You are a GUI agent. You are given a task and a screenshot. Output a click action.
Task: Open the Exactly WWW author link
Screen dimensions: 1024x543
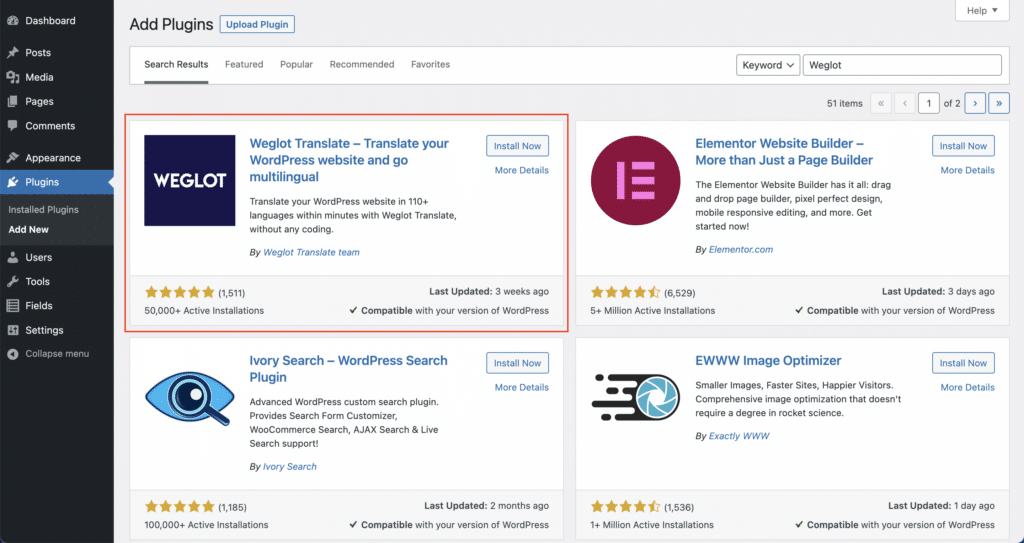(x=739, y=436)
